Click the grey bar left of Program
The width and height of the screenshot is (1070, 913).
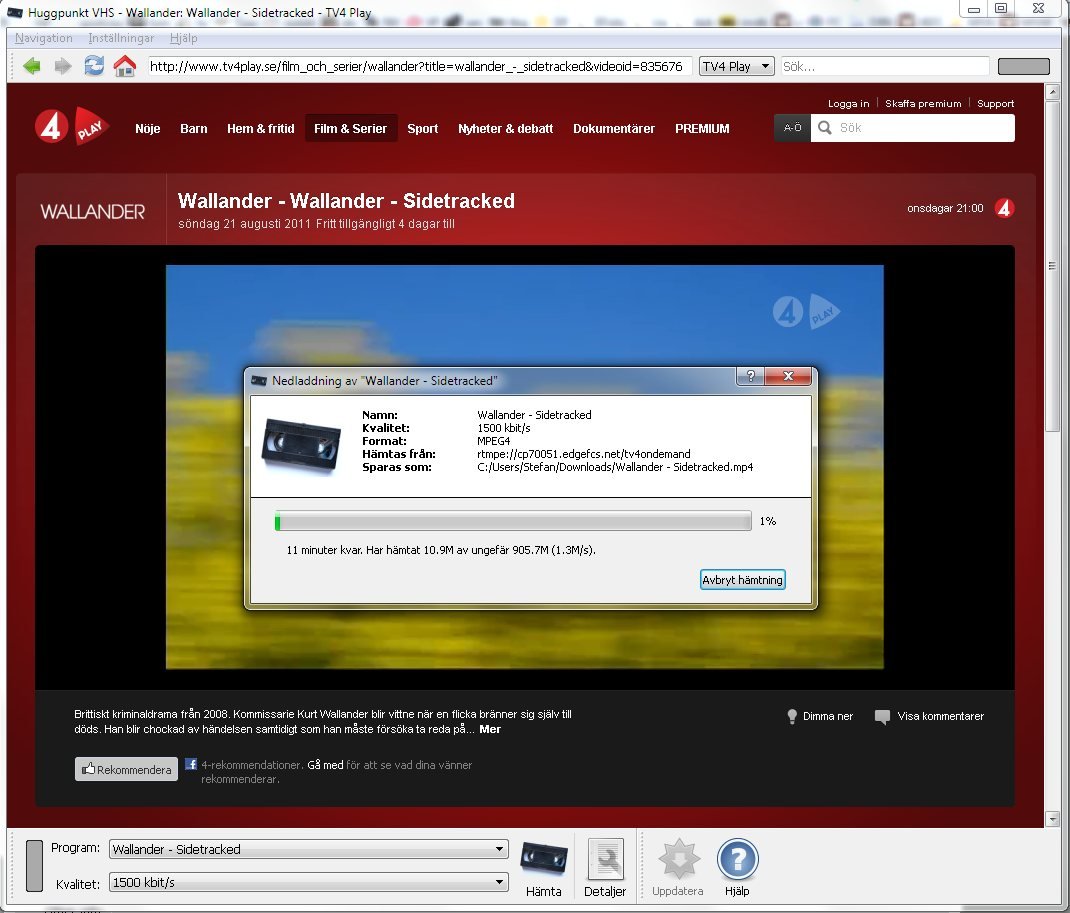tap(34, 865)
